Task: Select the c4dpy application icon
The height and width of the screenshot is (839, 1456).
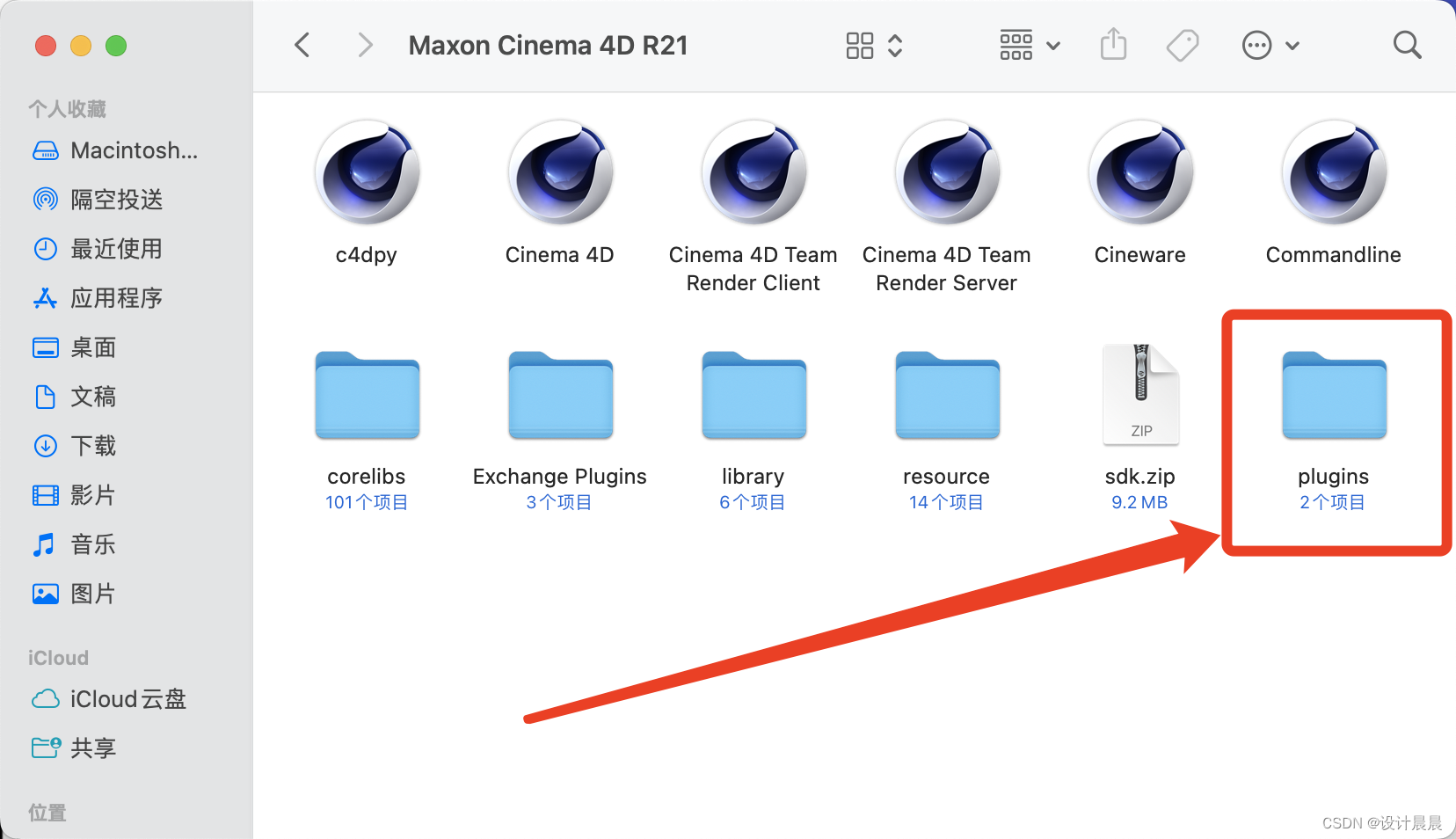Action: click(367, 172)
